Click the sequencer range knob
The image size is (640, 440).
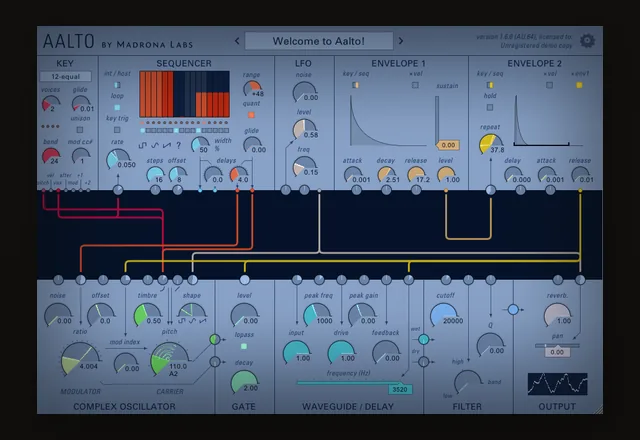(252, 88)
